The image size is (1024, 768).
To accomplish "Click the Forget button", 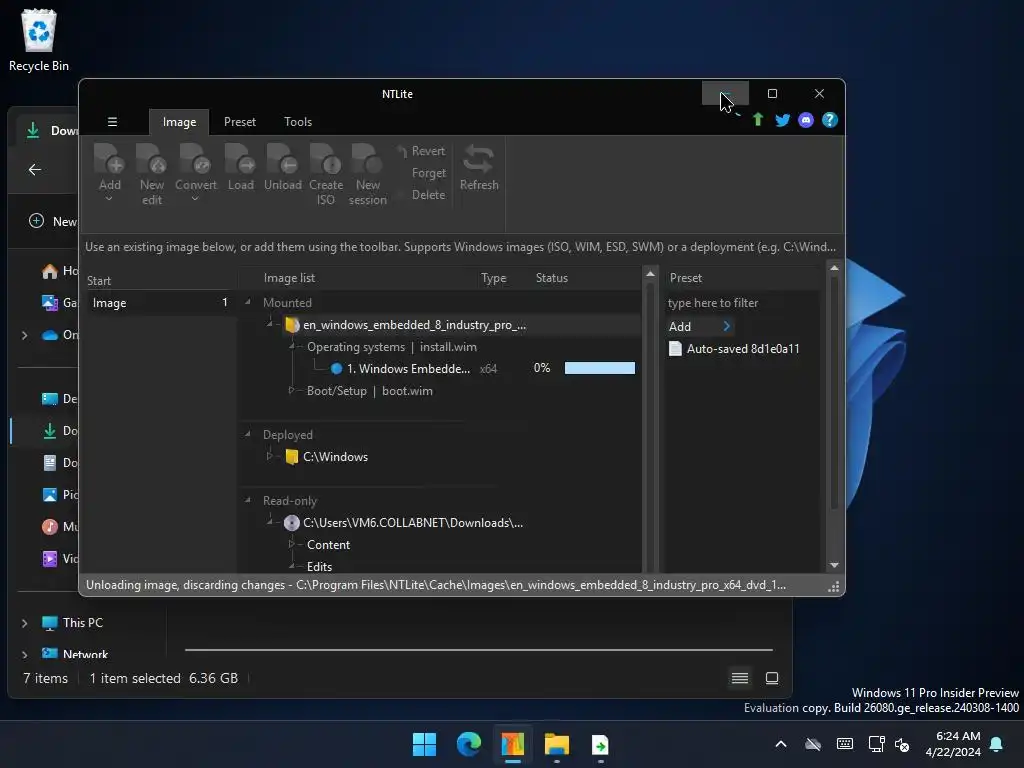I will [x=428, y=173].
